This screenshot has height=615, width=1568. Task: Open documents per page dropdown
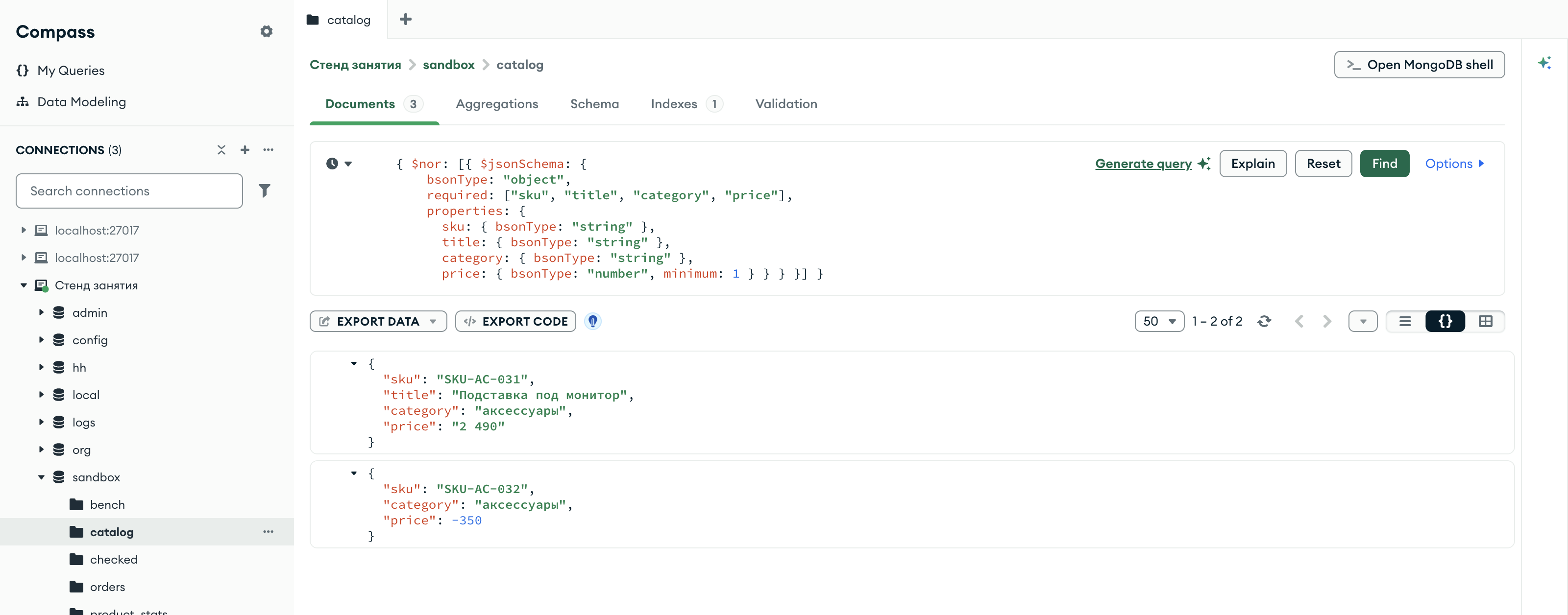(x=1159, y=321)
